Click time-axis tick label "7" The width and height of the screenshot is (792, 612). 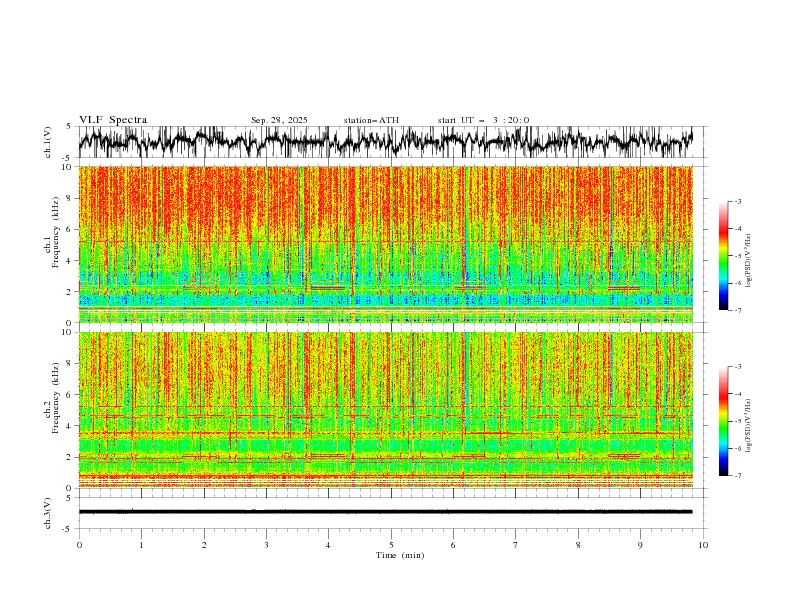click(x=516, y=545)
